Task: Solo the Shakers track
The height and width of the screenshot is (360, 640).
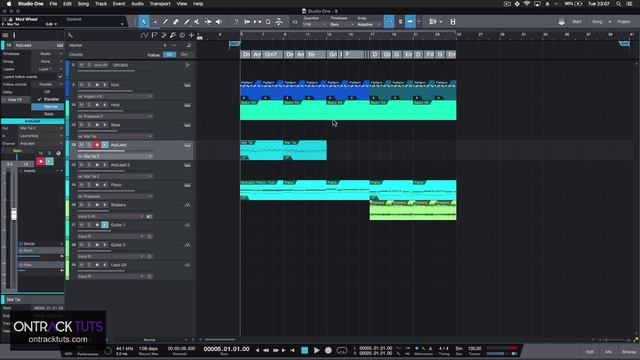Action: pyautogui.click(x=89, y=205)
